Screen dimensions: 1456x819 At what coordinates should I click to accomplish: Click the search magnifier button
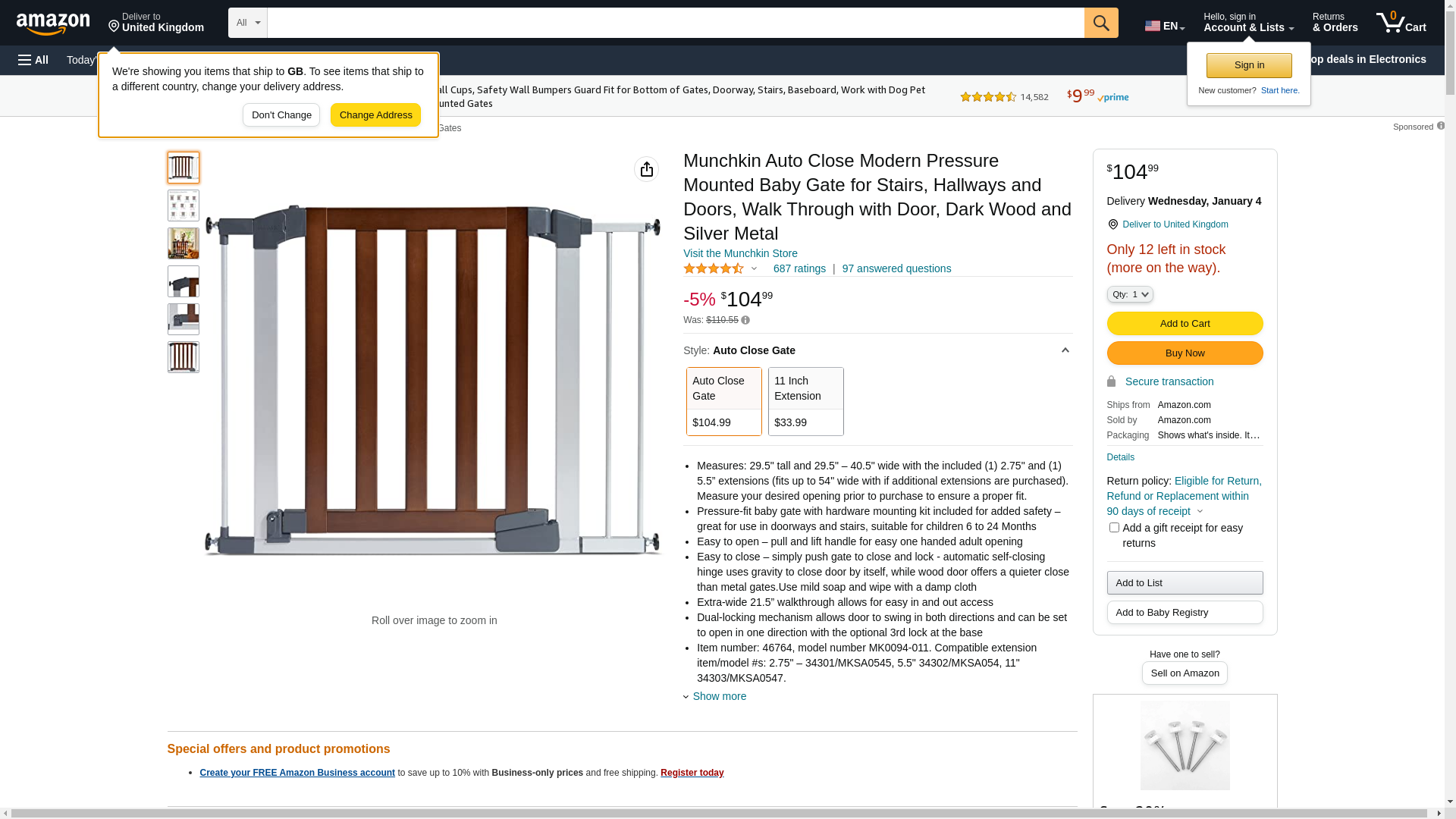1101,23
